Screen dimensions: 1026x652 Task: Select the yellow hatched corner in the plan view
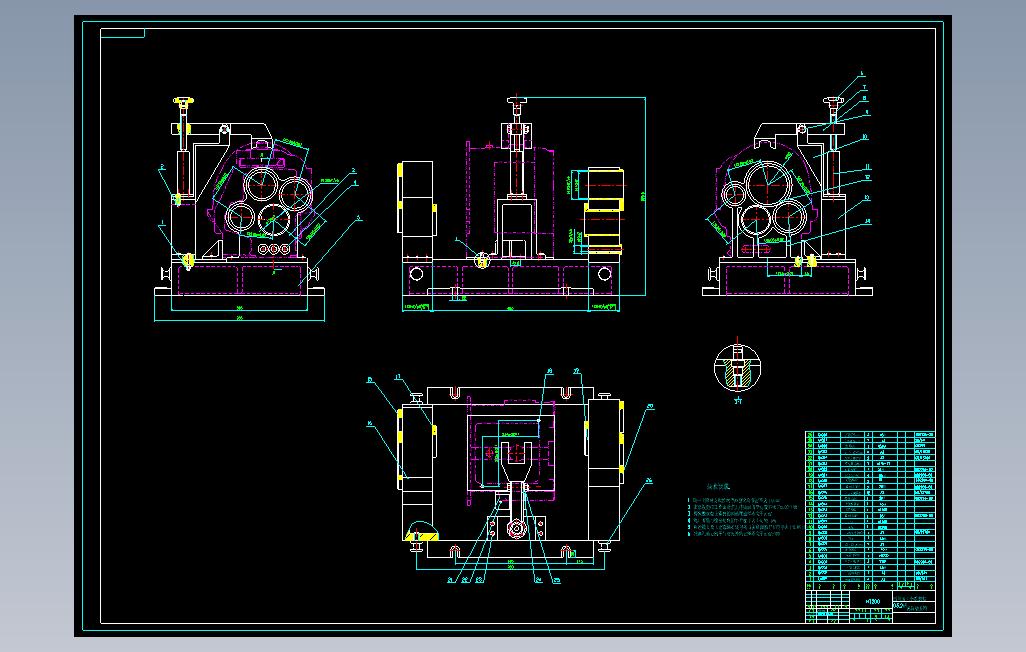tap(421, 537)
